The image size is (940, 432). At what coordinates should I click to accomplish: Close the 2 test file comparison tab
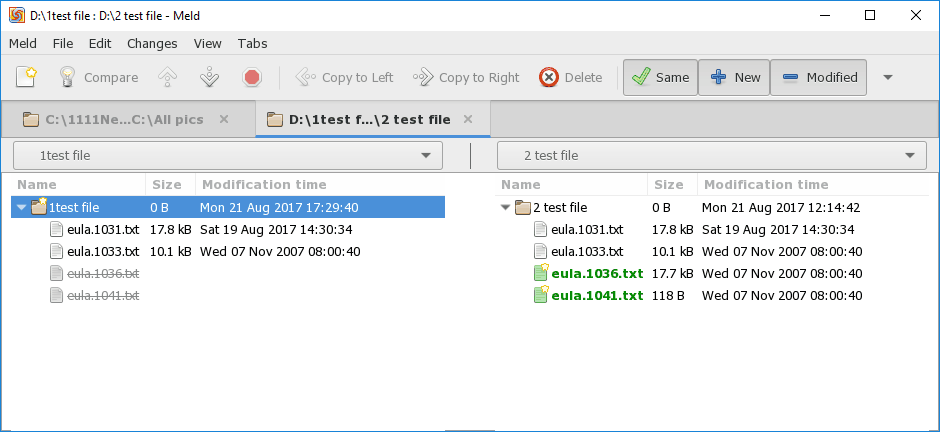click(x=468, y=119)
